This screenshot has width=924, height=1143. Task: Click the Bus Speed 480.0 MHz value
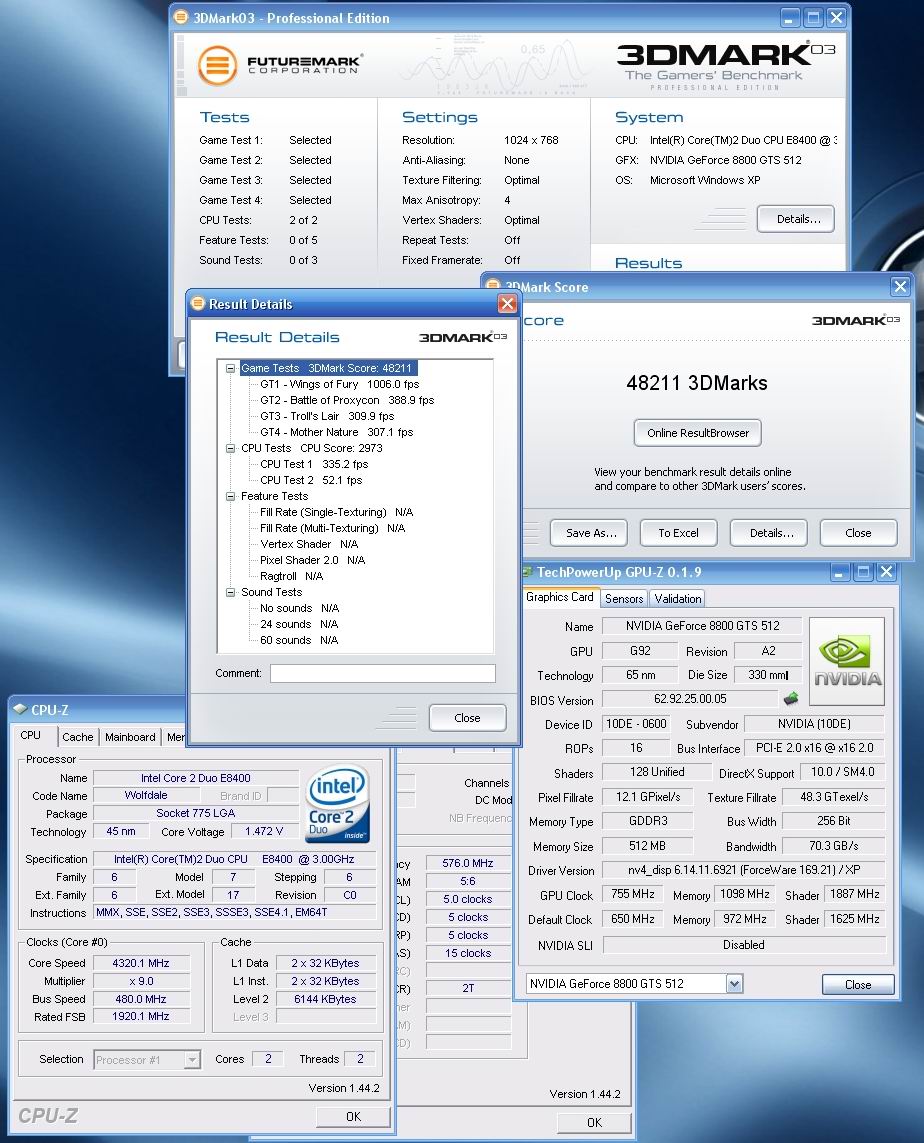[141, 999]
